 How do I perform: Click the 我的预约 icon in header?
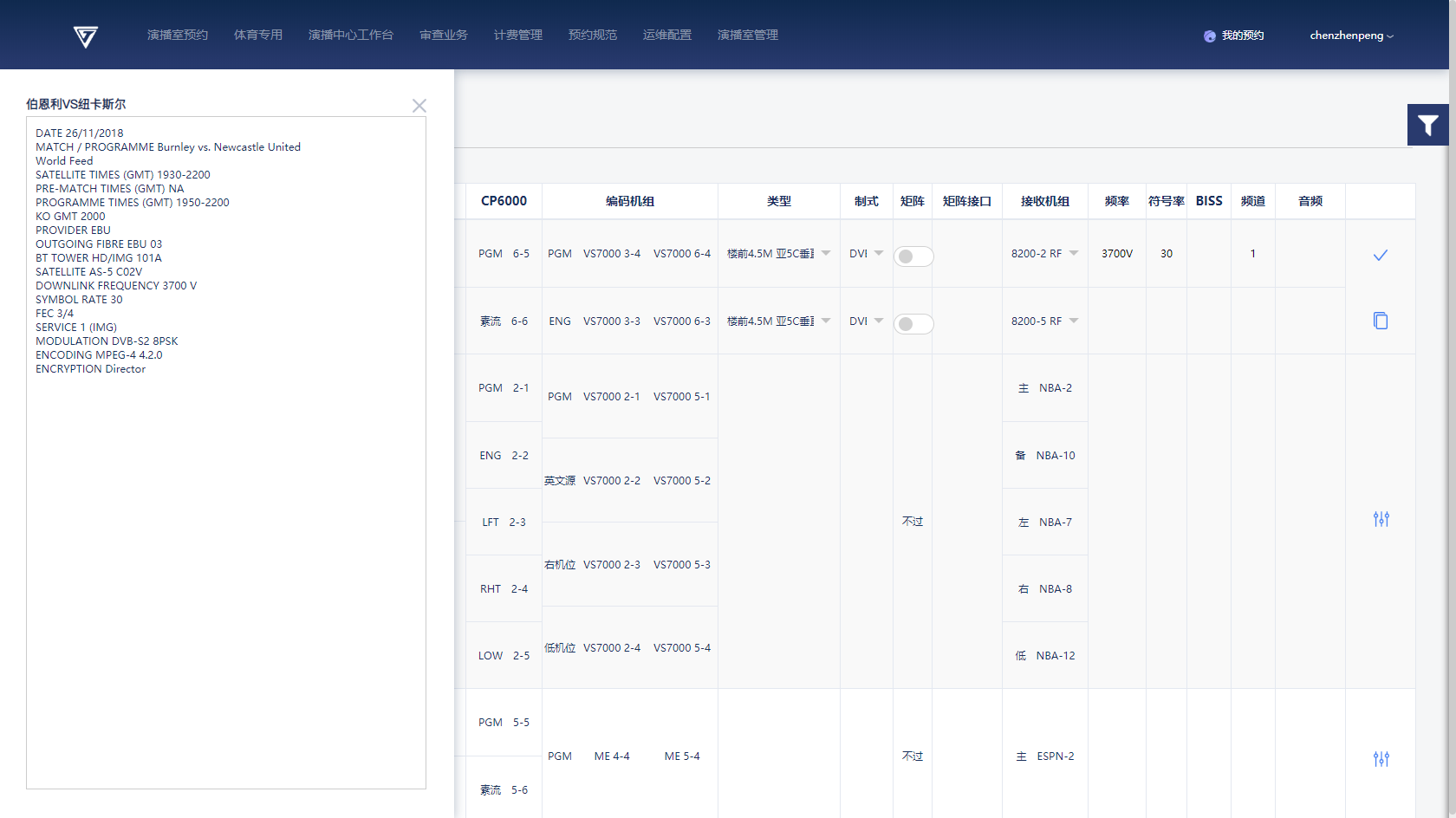pyautogui.click(x=1209, y=36)
